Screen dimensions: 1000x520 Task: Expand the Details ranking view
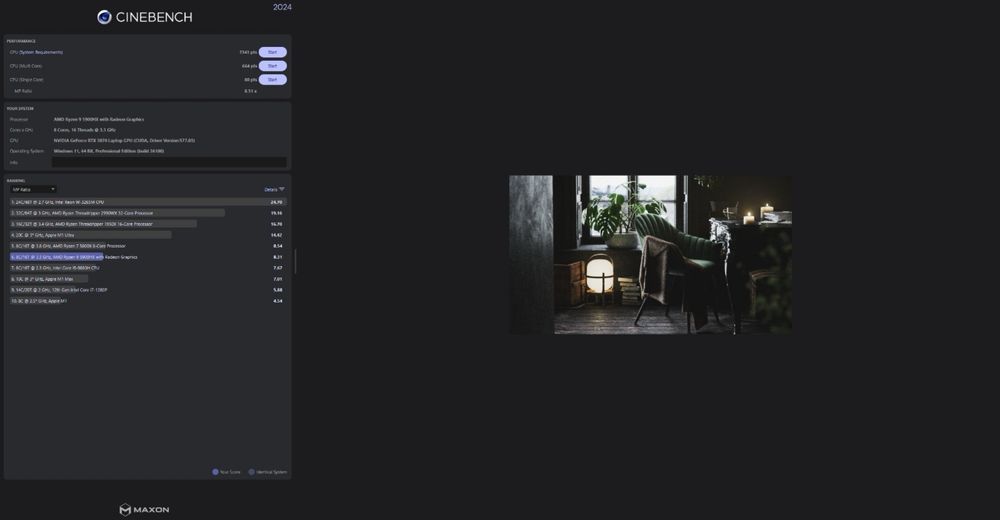274,189
